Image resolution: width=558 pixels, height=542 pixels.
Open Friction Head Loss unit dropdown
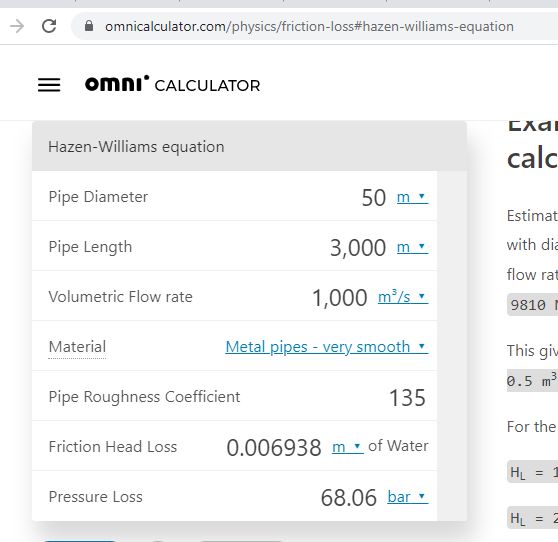[x=347, y=447]
